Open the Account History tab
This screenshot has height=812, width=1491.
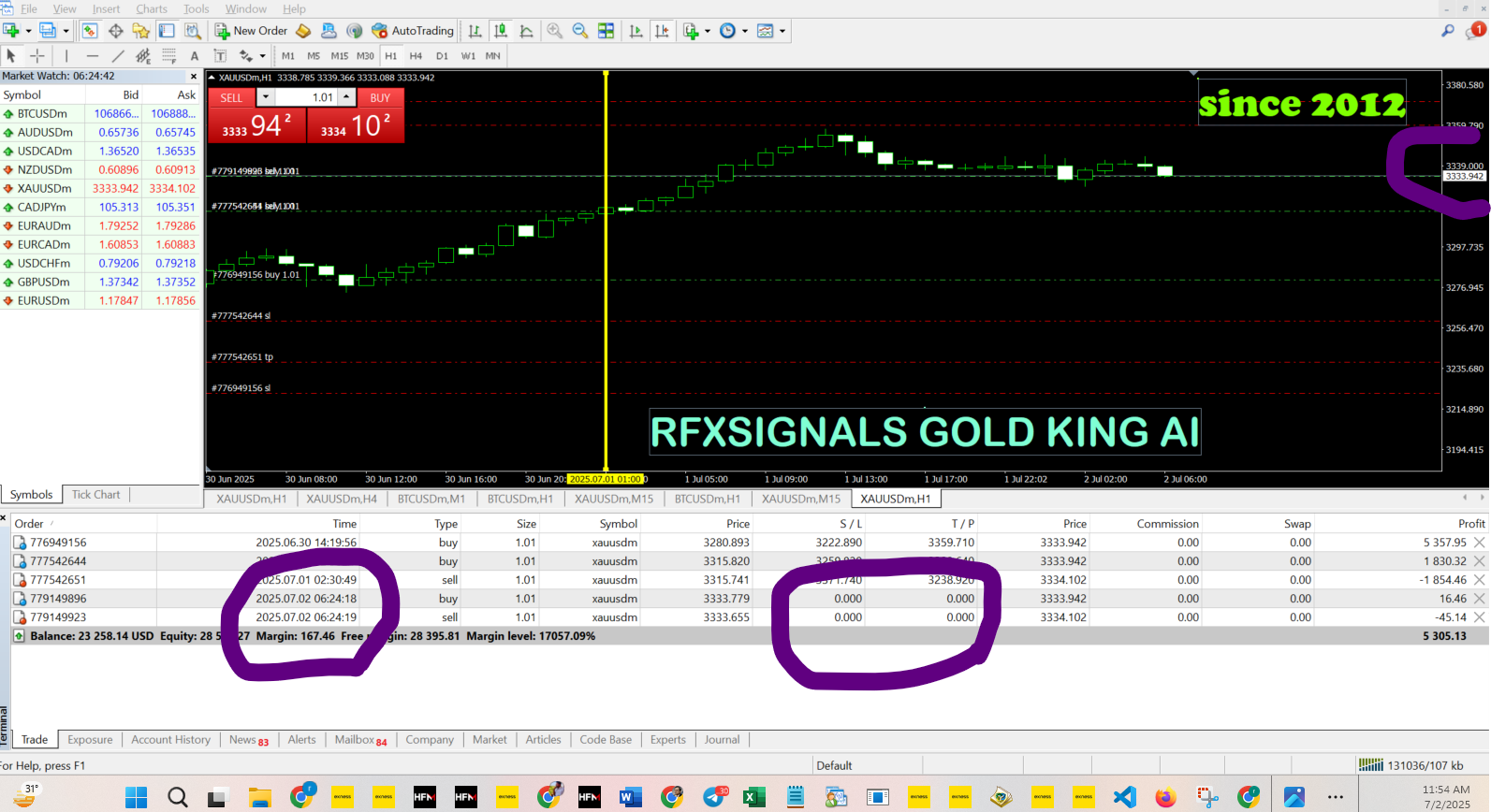coord(170,740)
